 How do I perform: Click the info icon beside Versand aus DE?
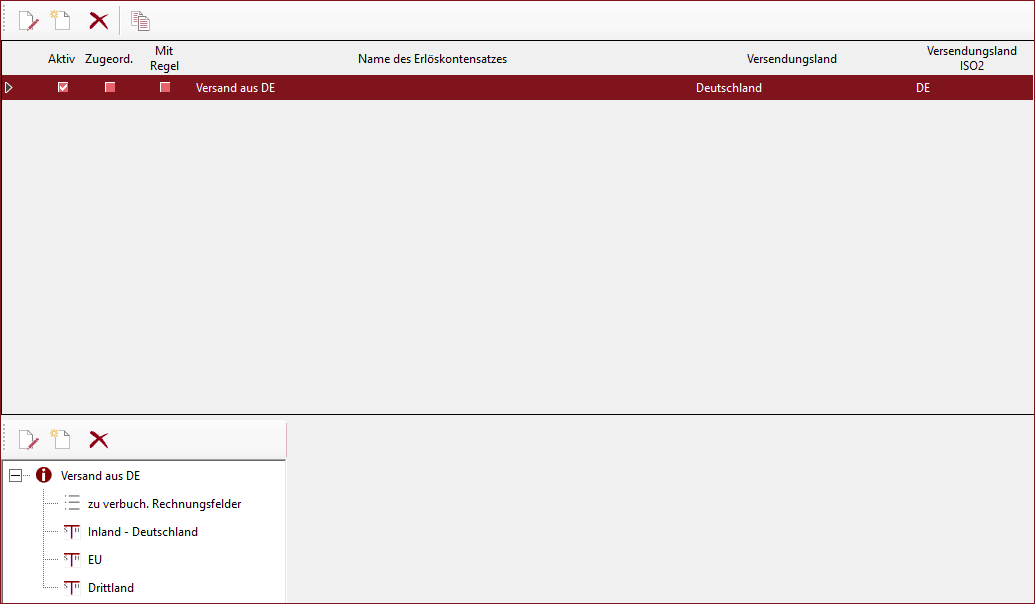coord(43,476)
